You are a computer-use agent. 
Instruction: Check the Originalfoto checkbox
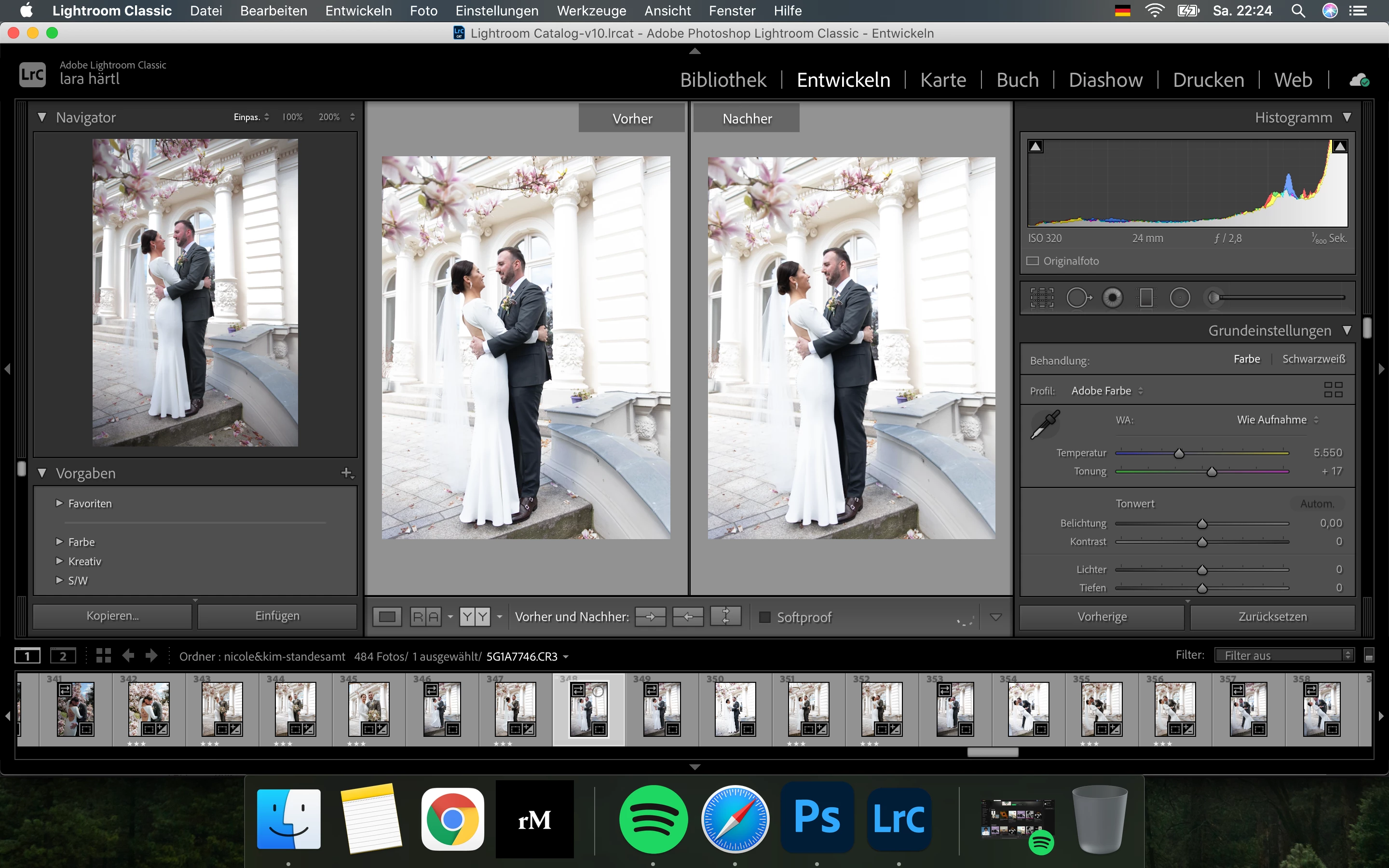coord(1033,261)
